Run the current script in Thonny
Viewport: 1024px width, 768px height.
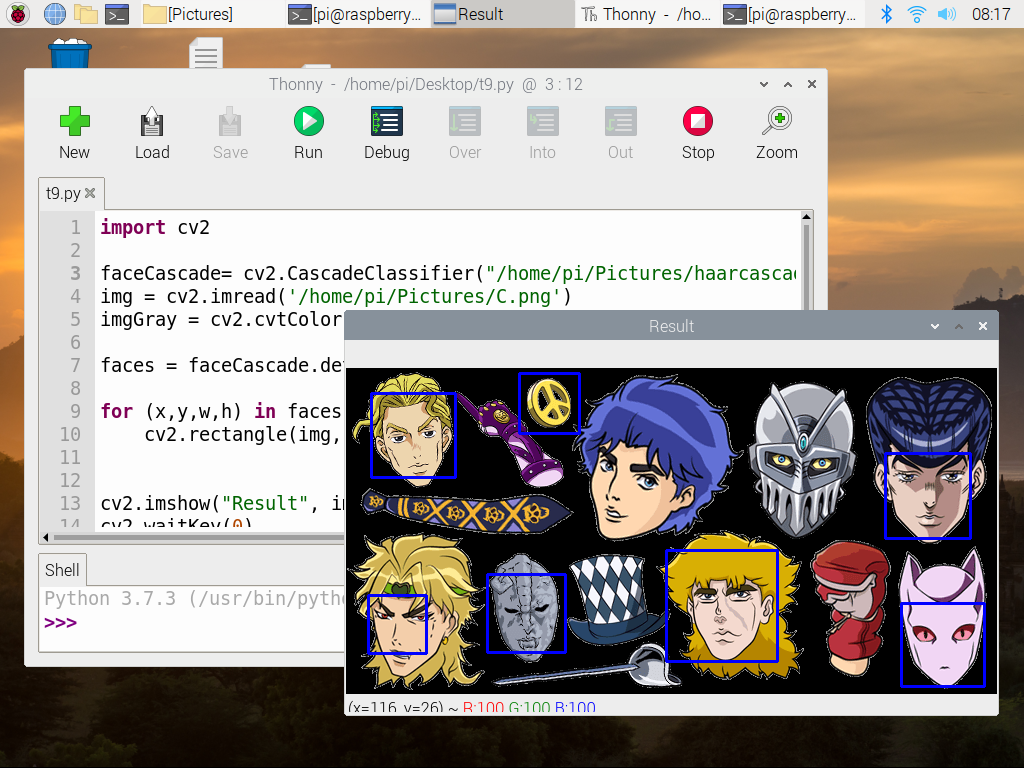point(308,121)
